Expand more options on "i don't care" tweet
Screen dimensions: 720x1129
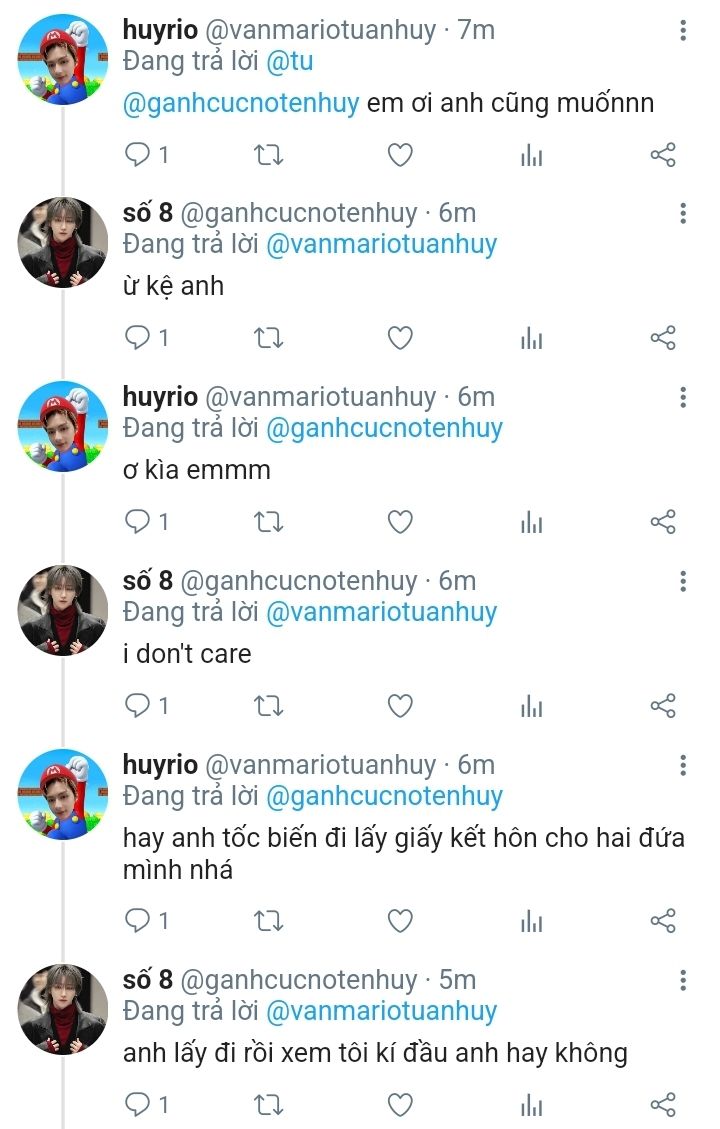click(683, 582)
